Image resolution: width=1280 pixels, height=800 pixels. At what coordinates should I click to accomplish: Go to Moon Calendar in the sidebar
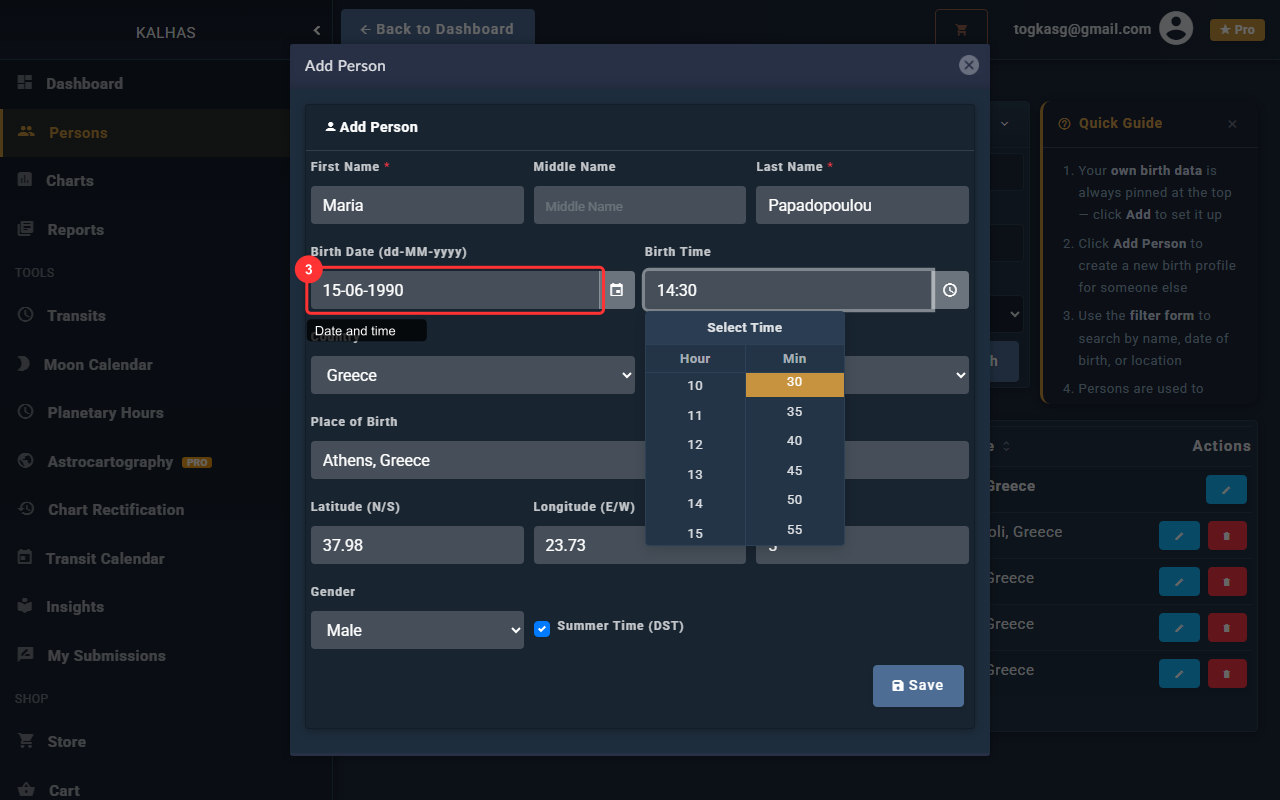(98, 365)
